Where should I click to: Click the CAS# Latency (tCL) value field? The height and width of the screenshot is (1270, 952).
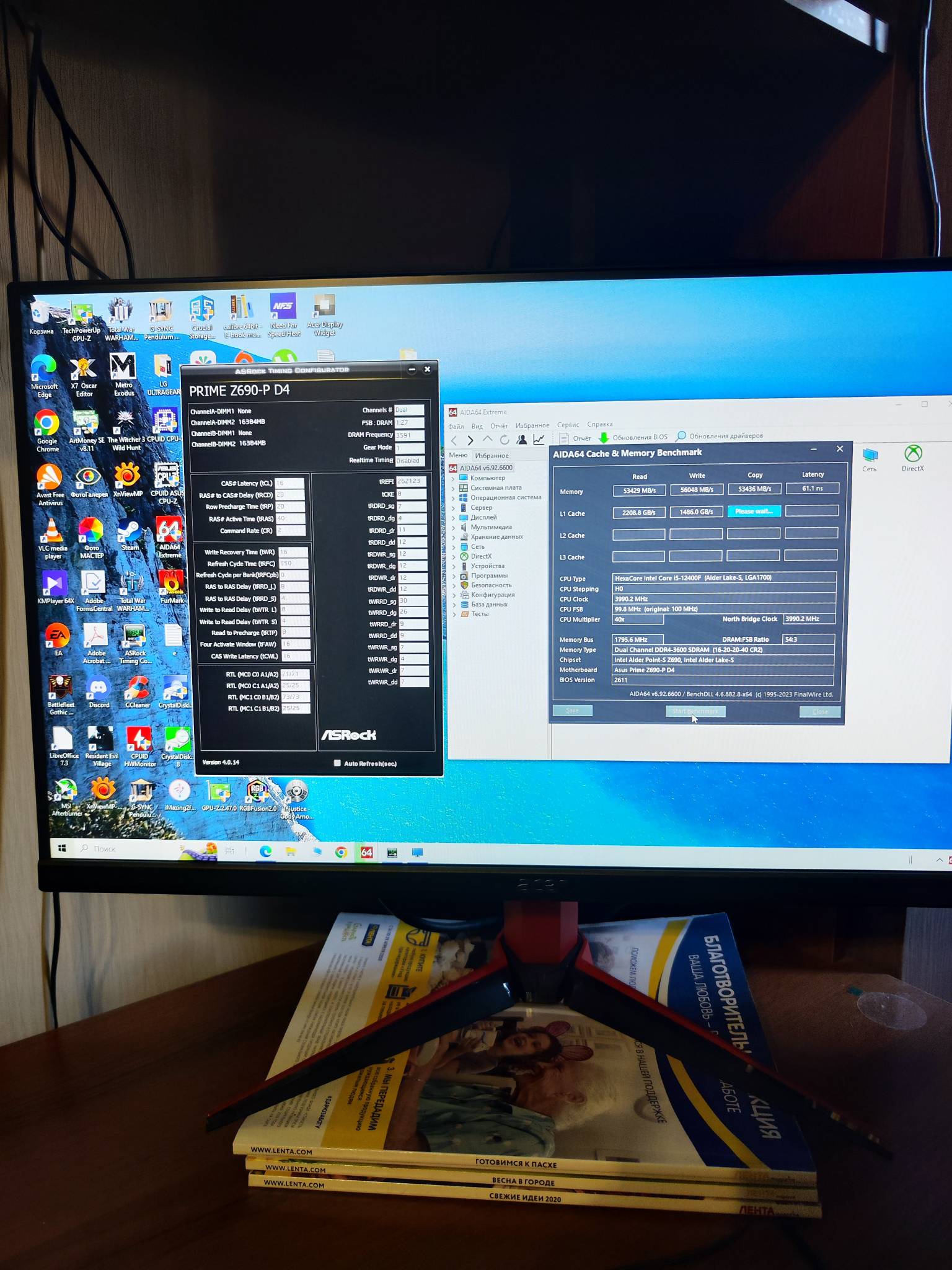pos(289,483)
